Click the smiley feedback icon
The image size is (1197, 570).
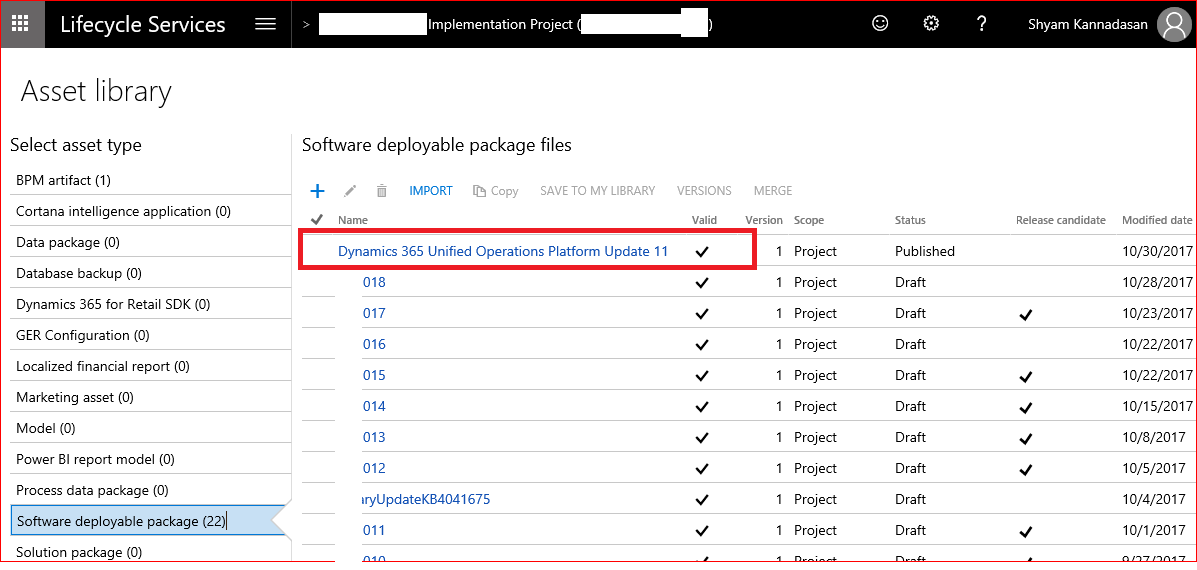tap(880, 24)
